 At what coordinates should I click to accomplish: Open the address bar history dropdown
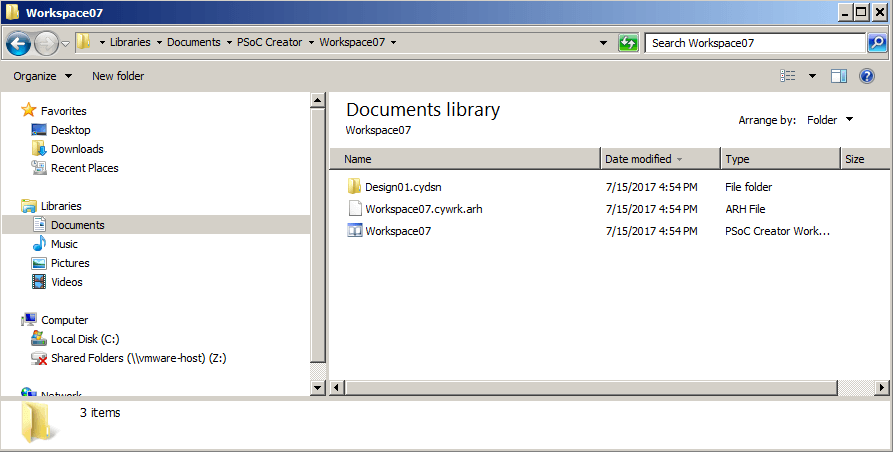(604, 43)
